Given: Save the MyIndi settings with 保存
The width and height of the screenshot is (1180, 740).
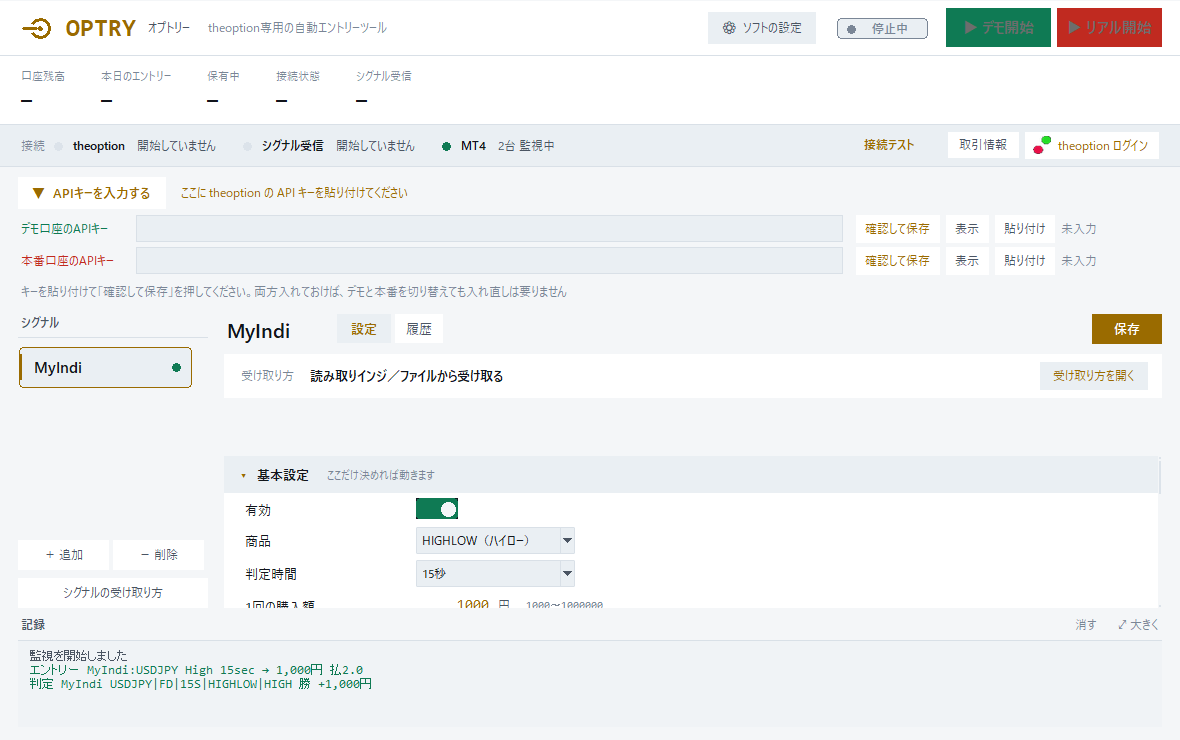Looking at the screenshot, I should tap(1127, 329).
